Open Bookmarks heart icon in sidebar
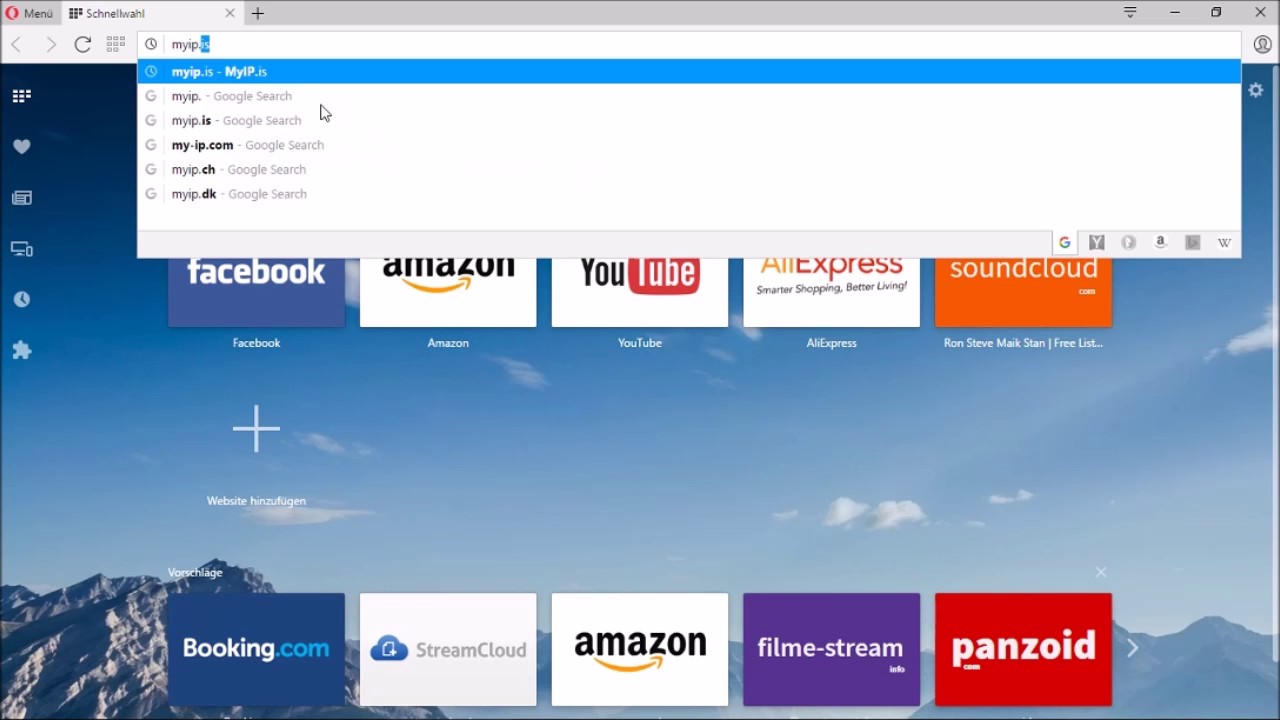 22,147
